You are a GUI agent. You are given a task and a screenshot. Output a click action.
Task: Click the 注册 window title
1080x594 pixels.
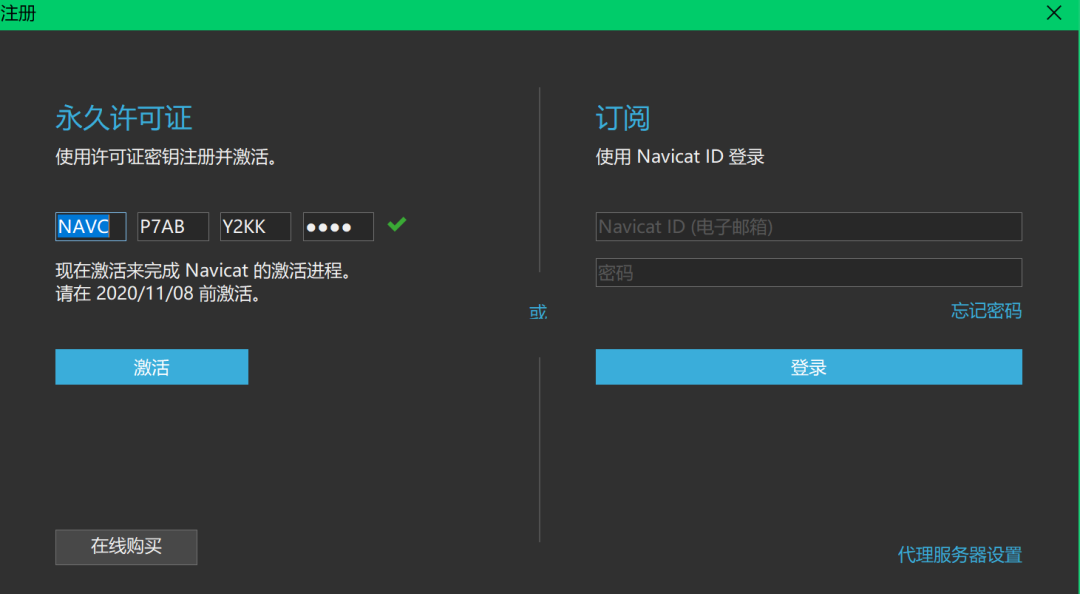coord(18,13)
